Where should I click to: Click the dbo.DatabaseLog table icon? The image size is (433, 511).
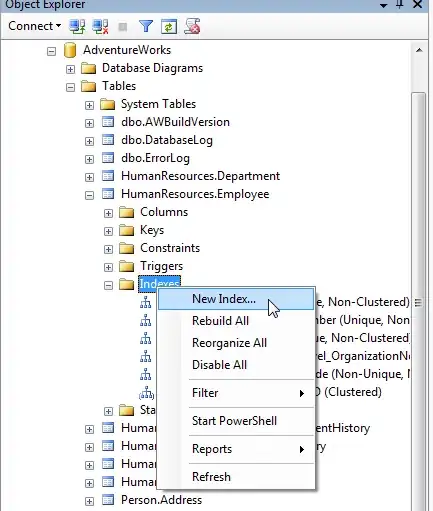108,140
